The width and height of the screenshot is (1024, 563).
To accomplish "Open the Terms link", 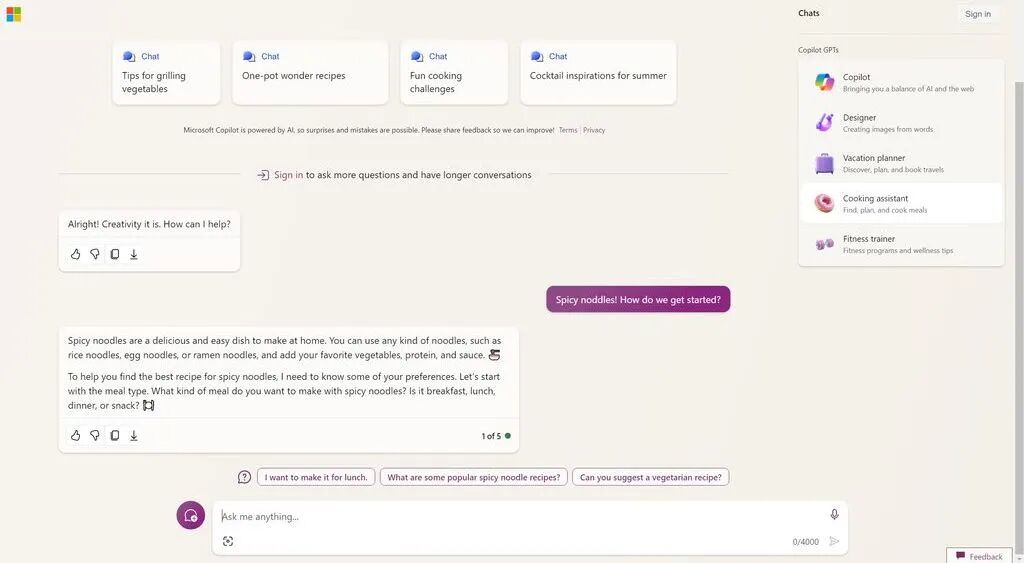I will [x=568, y=130].
